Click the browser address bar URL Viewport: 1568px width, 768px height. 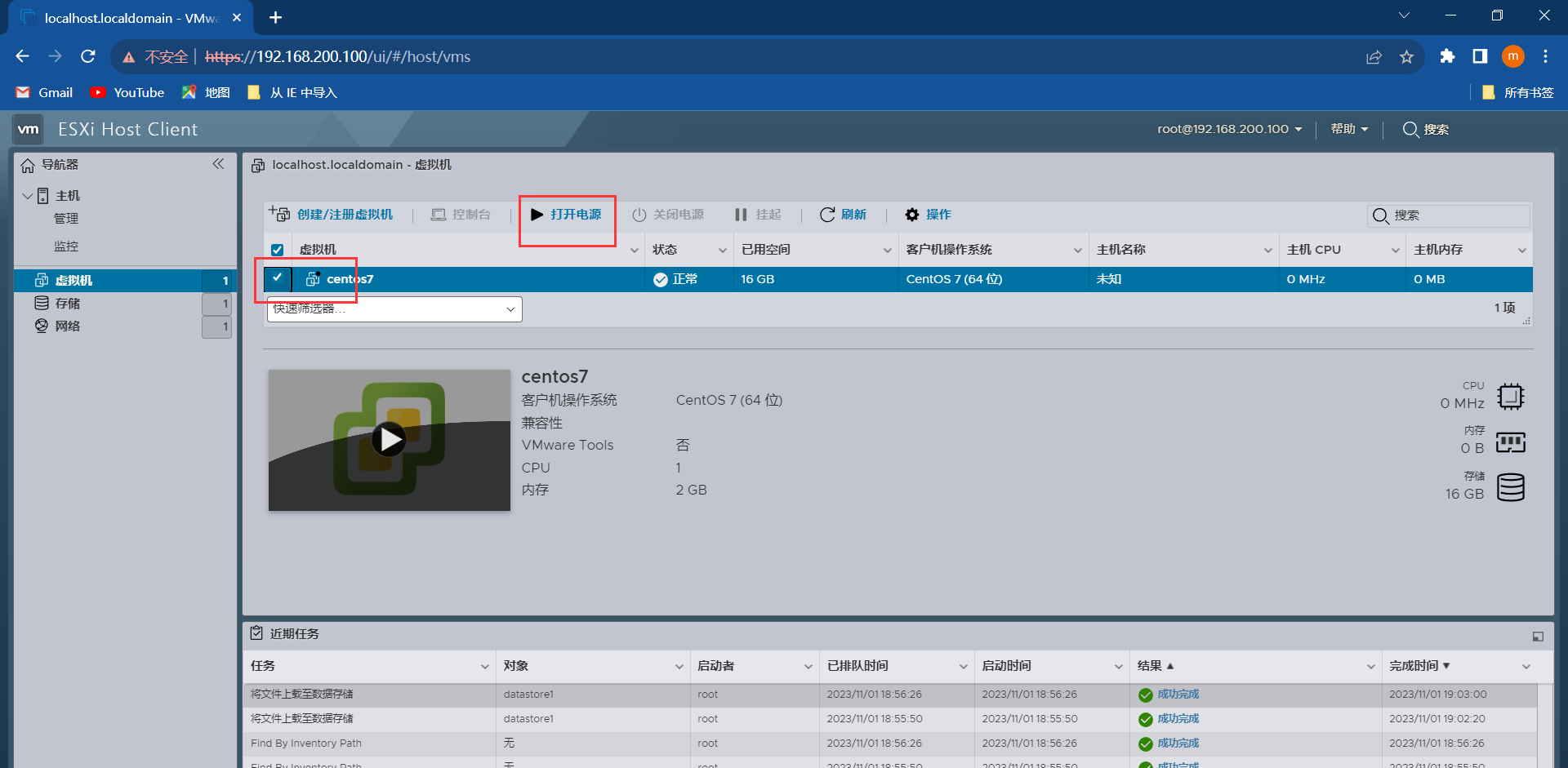pos(338,56)
